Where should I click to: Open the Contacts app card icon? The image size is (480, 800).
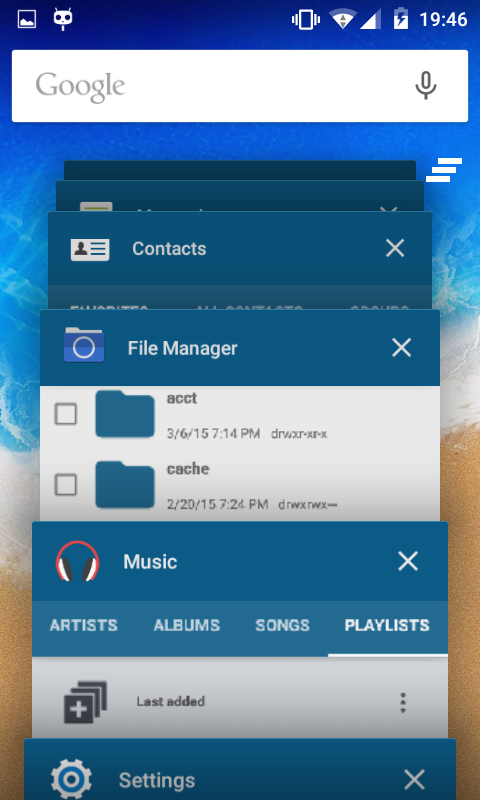click(x=90, y=249)
